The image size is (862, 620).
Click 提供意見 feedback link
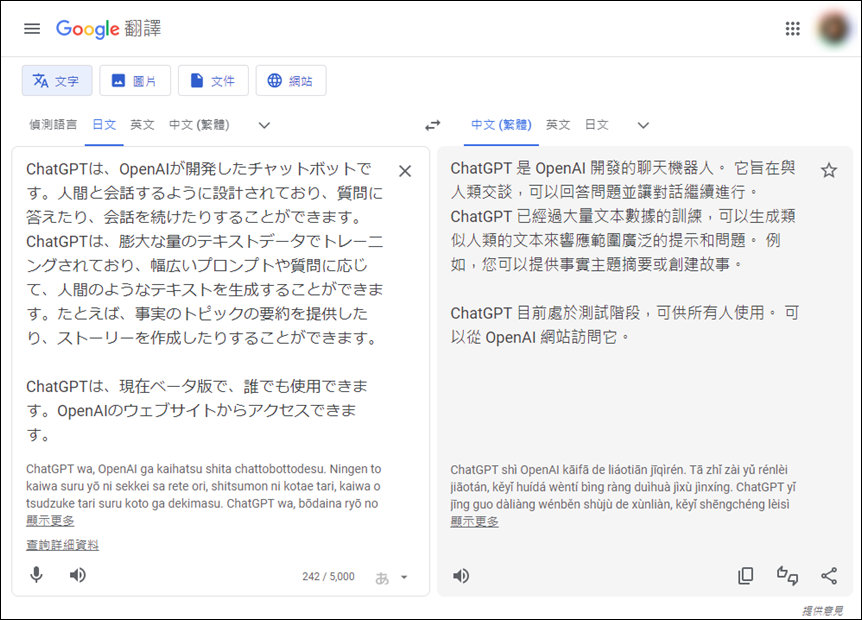[822, 611]
